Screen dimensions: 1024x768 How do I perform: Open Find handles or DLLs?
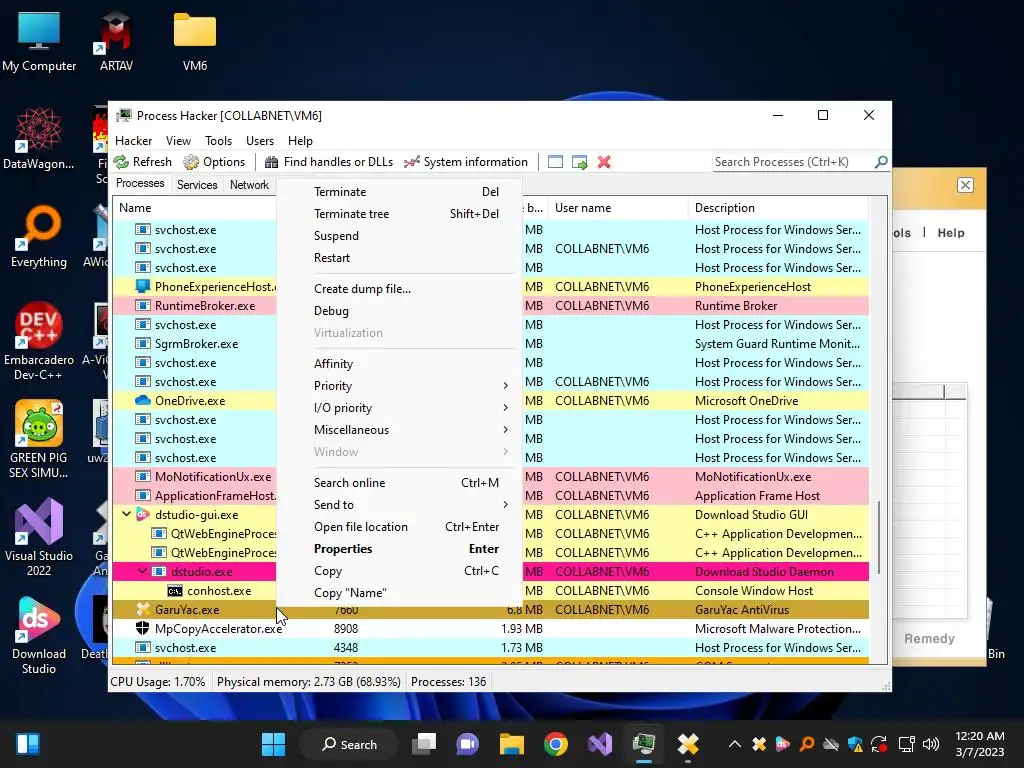328,162
